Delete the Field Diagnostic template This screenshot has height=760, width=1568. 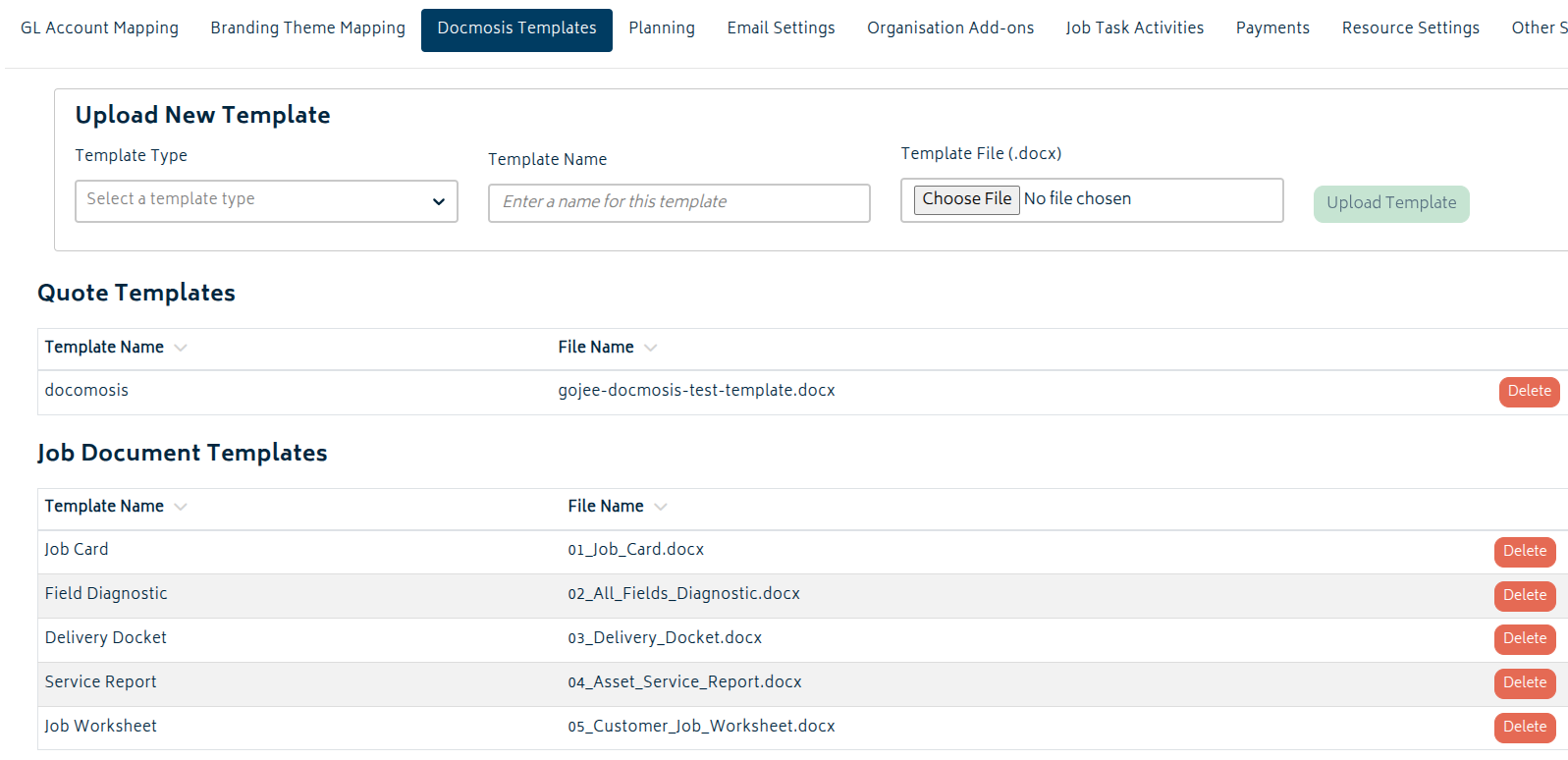click(1525, 596)
